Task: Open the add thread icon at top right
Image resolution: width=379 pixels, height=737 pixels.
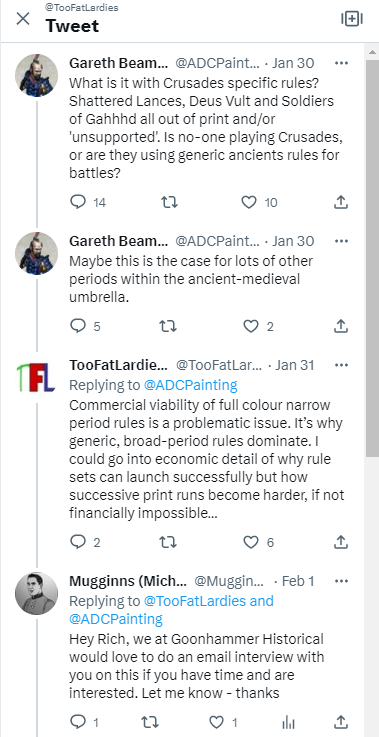Action: click(352, 19)
